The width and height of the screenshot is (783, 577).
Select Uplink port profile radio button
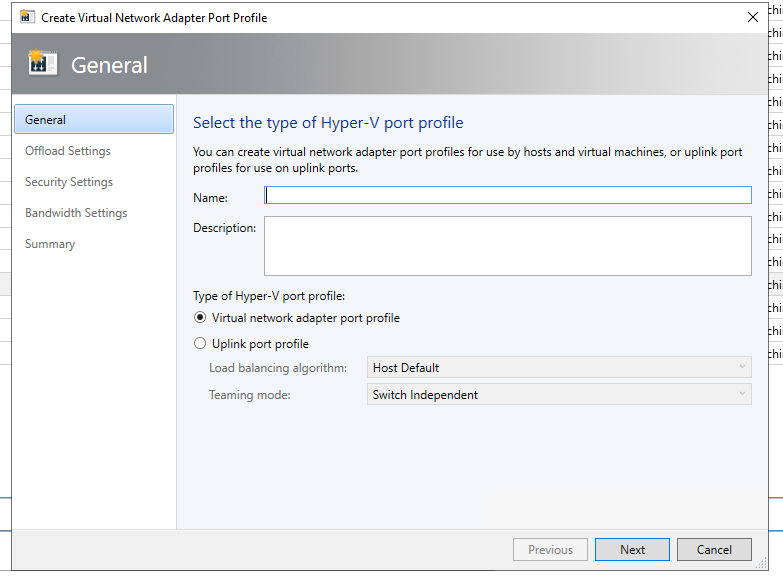coord(200,344)
